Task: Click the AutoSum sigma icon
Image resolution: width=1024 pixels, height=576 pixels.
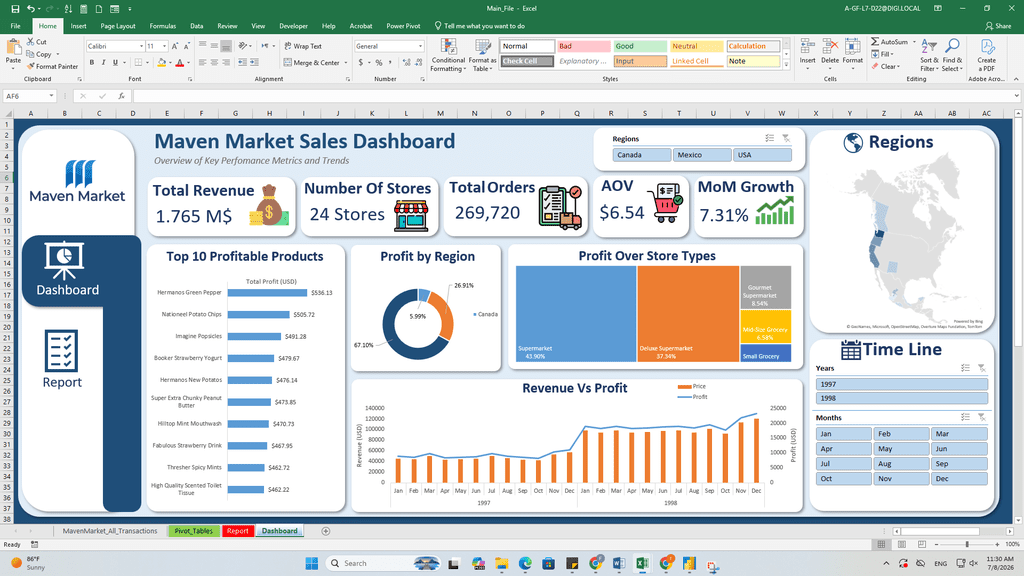Action: 874,42
